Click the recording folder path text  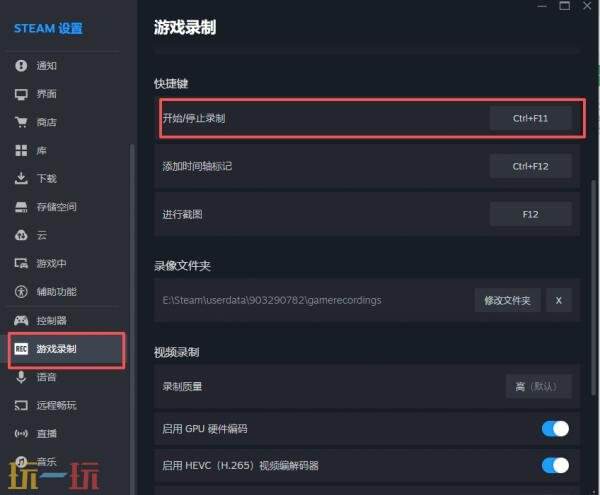coord(272,300)
